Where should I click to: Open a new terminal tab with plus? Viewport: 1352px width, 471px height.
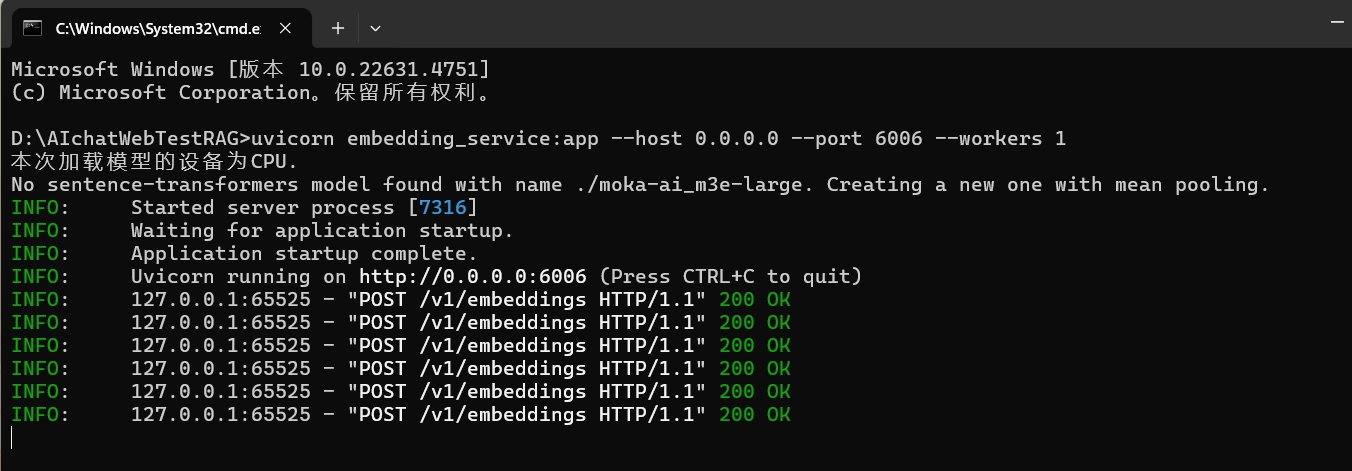338,28
